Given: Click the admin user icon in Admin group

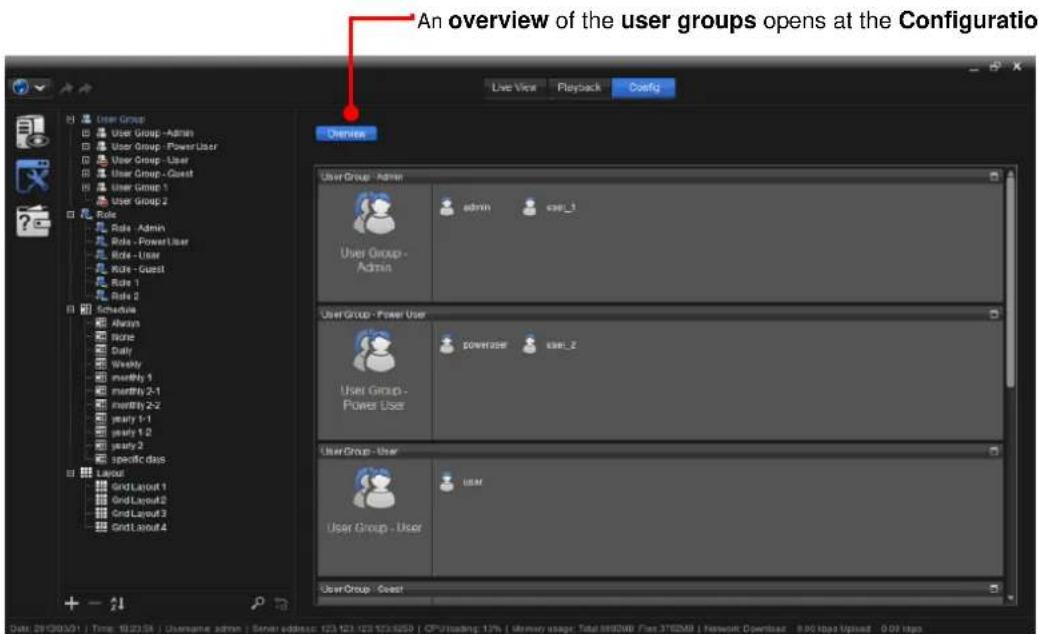Looking at the screenshot, I should pyautogui.click(x=447, y=207).
